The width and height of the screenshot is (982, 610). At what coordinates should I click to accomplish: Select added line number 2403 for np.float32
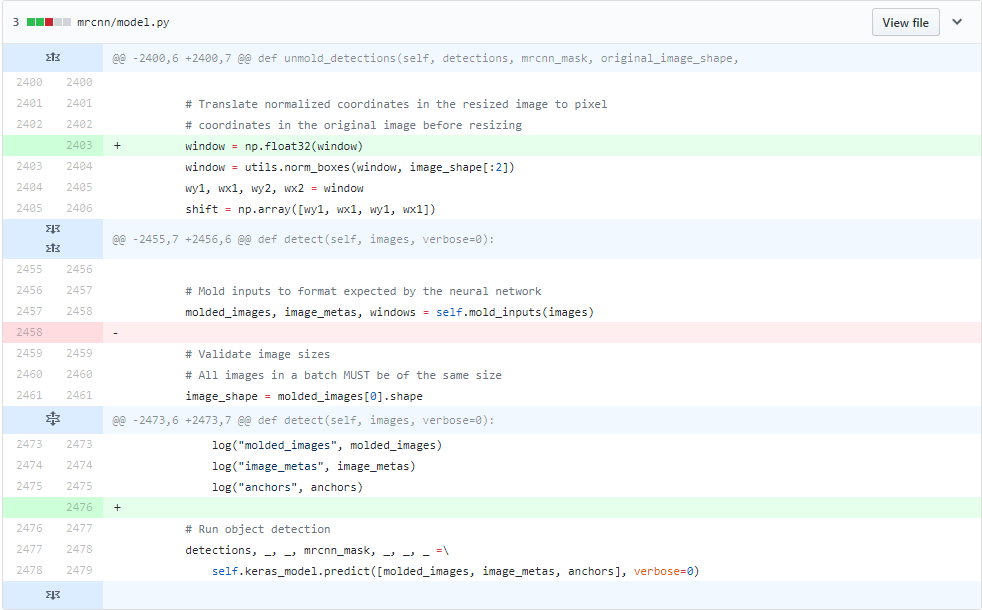[x=79, y=145]
